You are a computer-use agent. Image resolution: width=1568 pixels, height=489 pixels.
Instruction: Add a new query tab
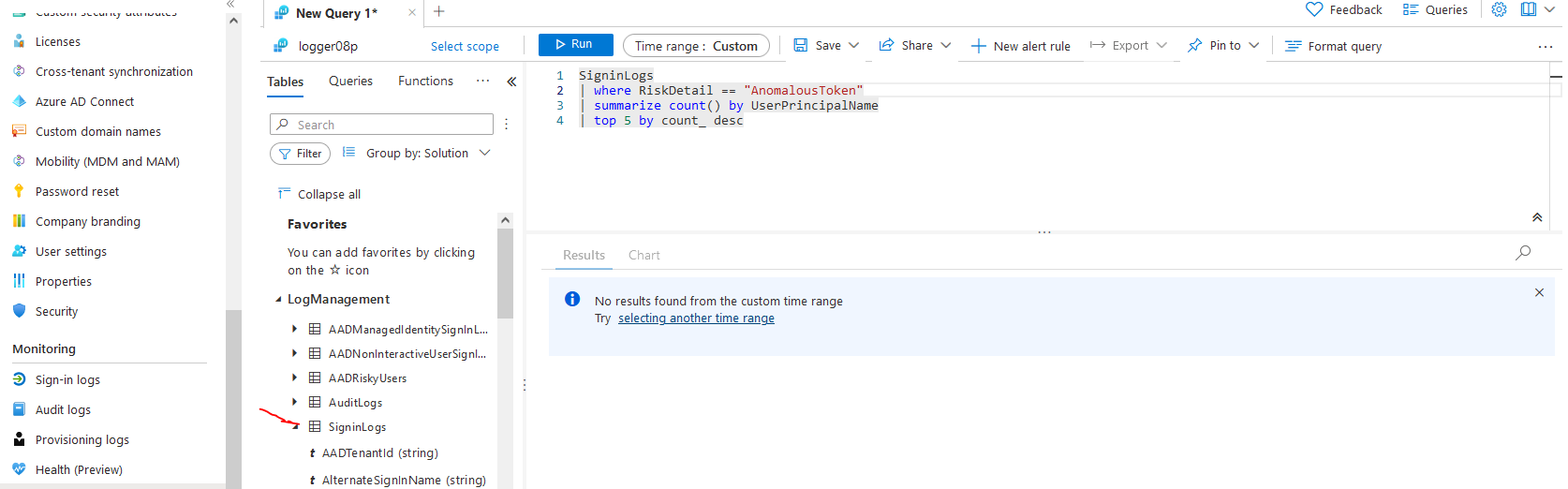pos(439,12)
